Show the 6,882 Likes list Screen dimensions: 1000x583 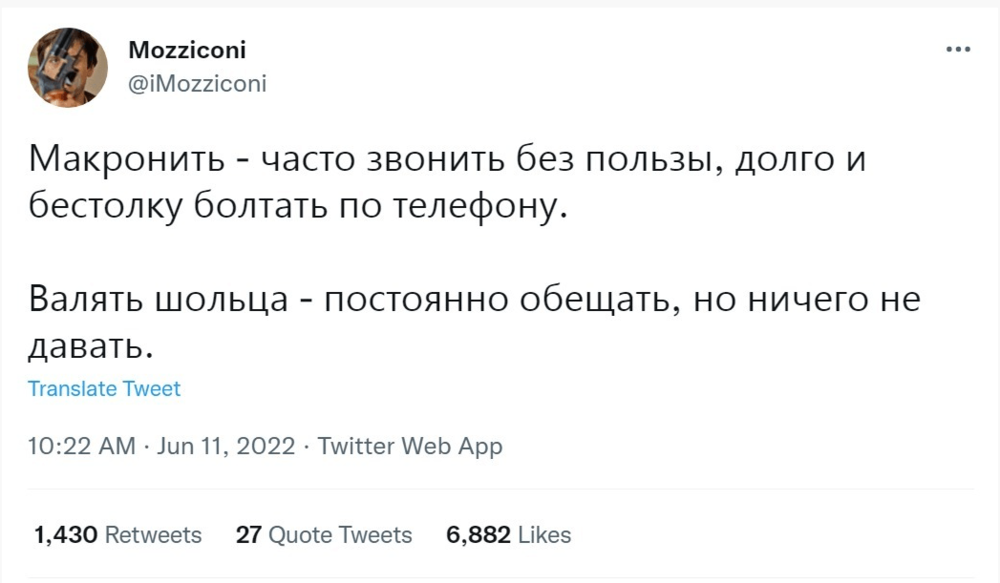coord(507,535)
